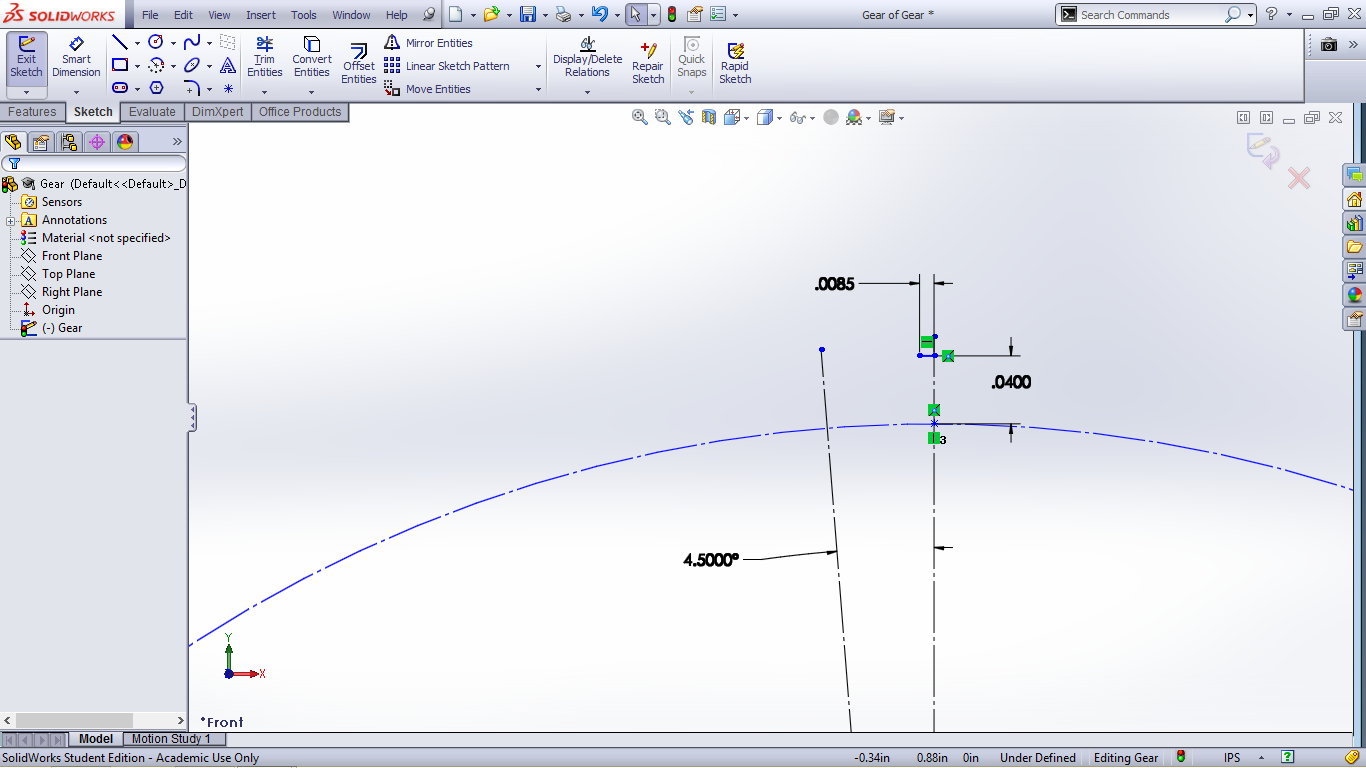Toggle Rapid Sketch mode
The width and height of the screenshot is (1366, 768).
(735, 64)
